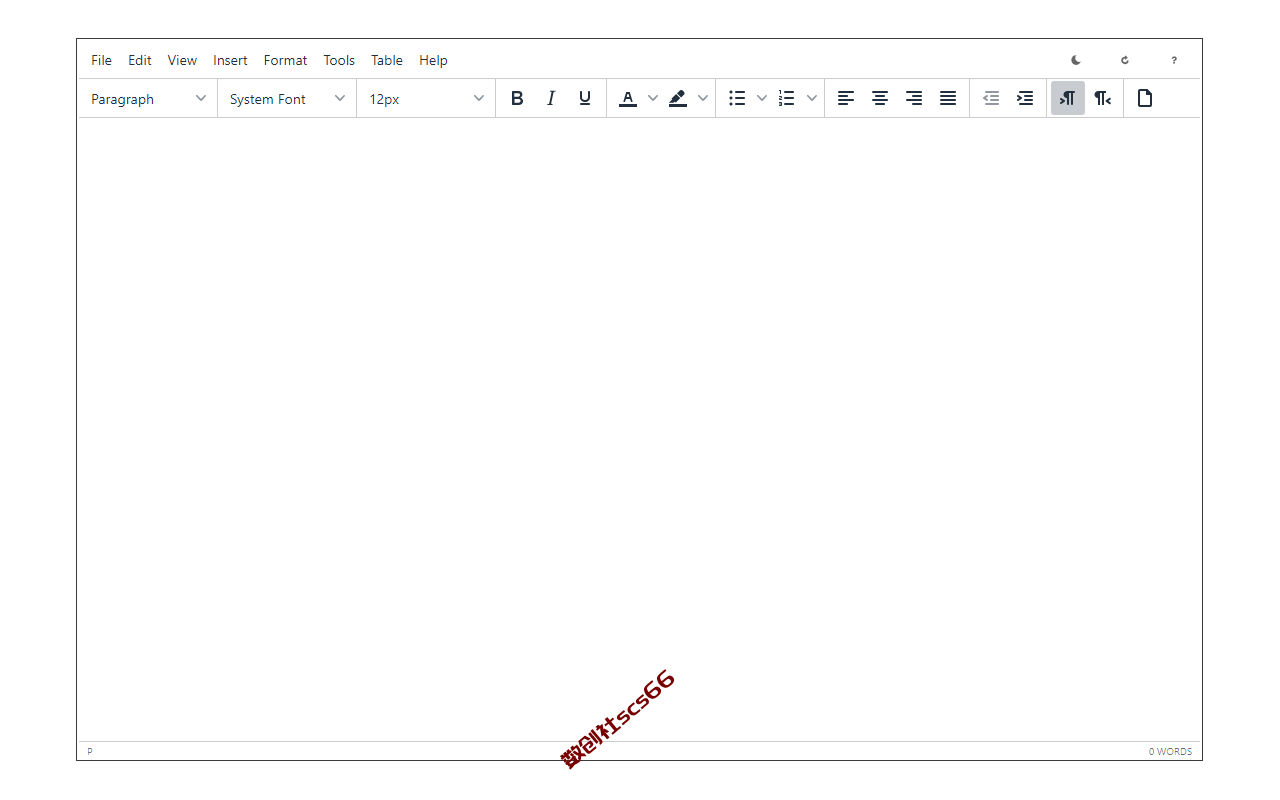Image resolution: width=1280 pixels, height=800 pixels.
Task: Open the Tools menu
Action: (x=339, y=60)
